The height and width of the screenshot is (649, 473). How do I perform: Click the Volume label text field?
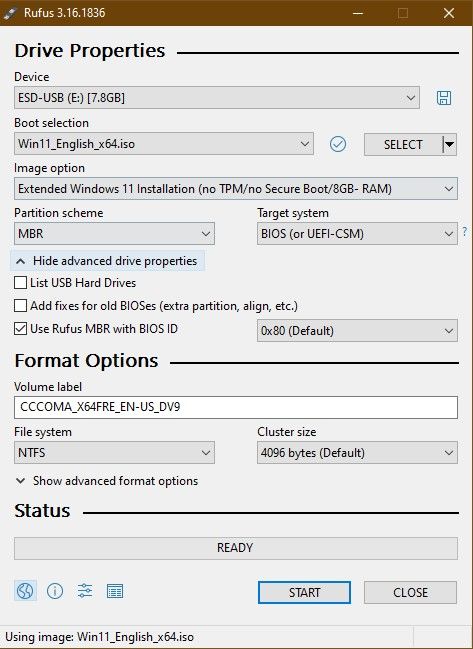(236, 407)
